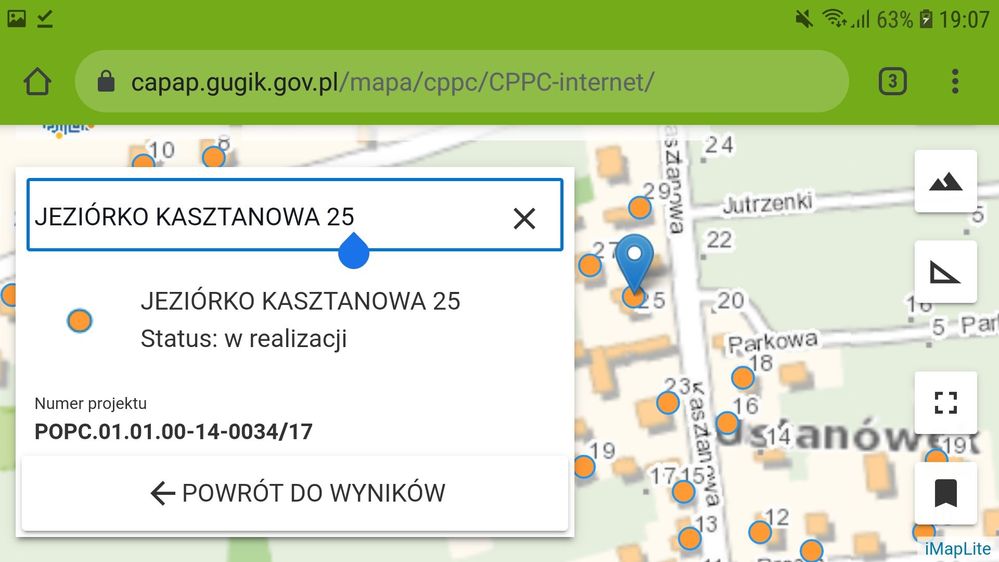Tap orange point at address 27
Image resolution: width=999 pixels, height=562 pixels.
tap(590, 265)
